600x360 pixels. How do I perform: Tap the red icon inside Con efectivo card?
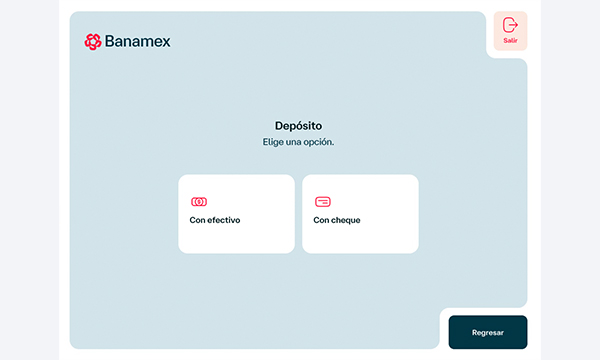pyautogui.click(x=199, y=202)
